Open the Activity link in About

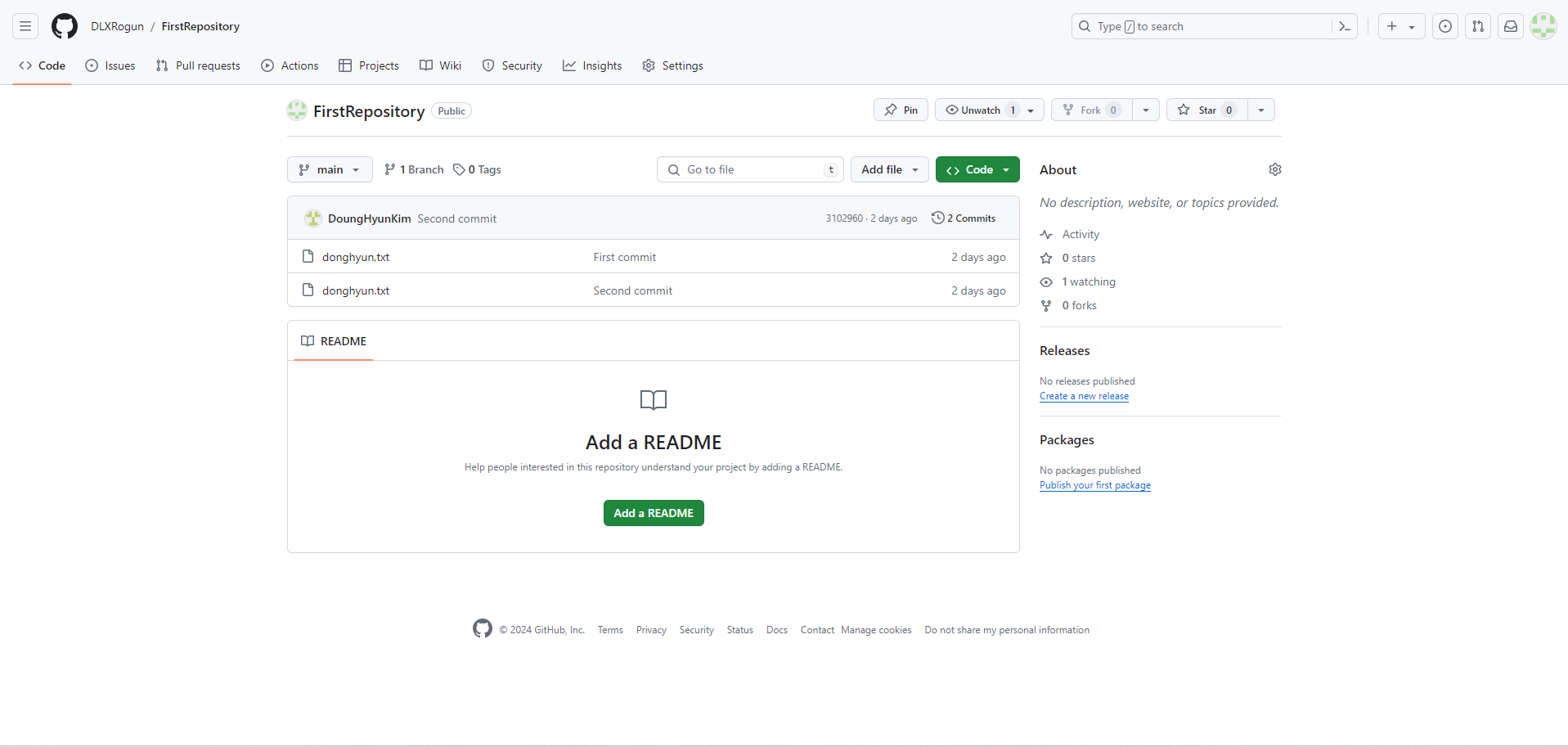[1070, 234]
